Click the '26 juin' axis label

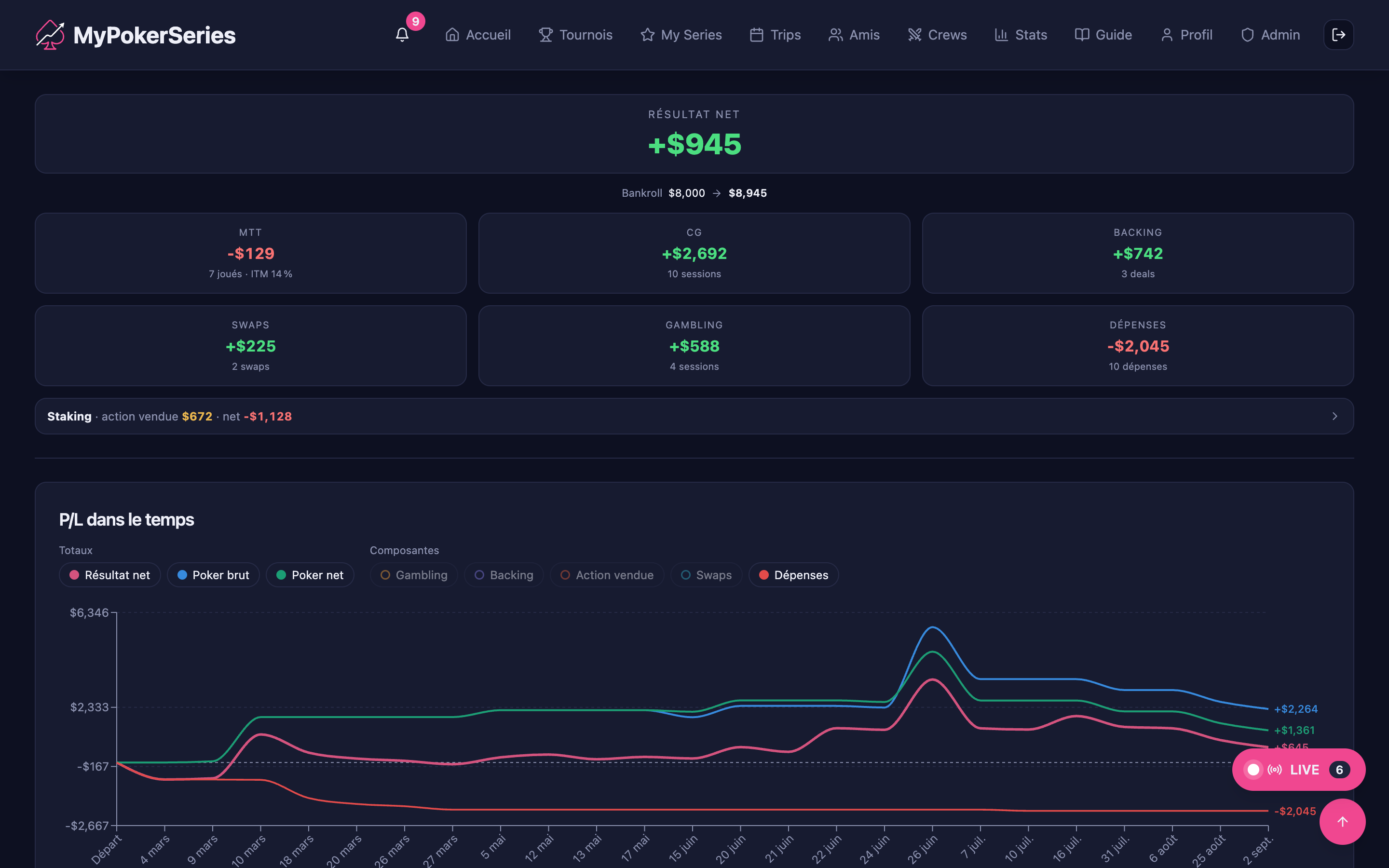click(922, 849)
